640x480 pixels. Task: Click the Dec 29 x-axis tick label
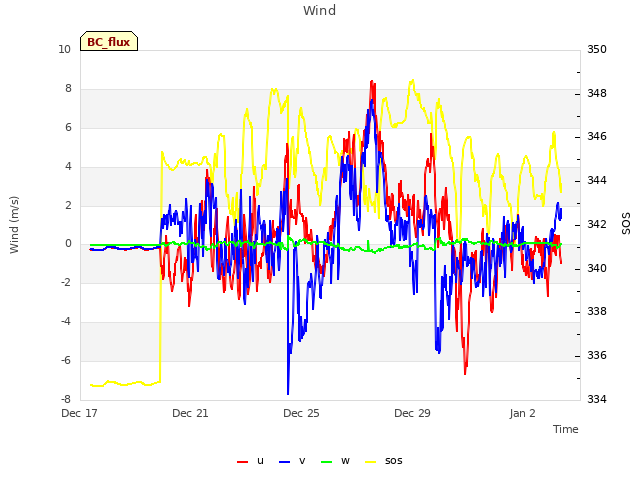[x=412, y=413]
